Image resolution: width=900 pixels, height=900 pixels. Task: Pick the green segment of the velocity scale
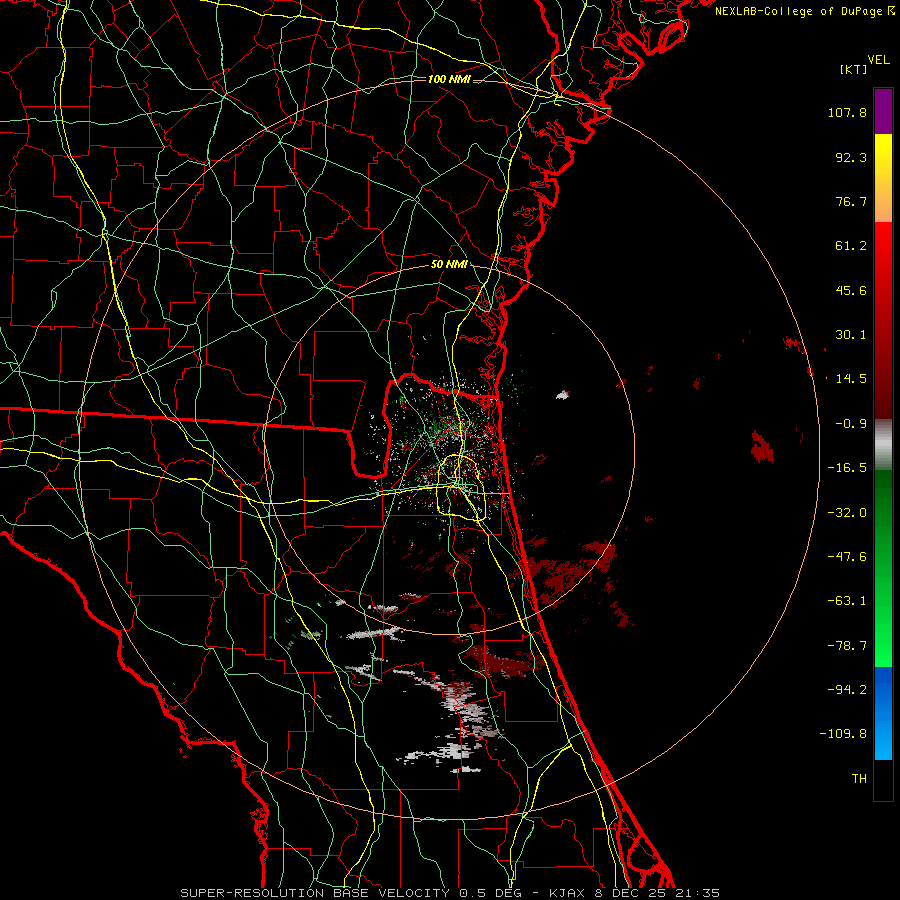(883, 568)
